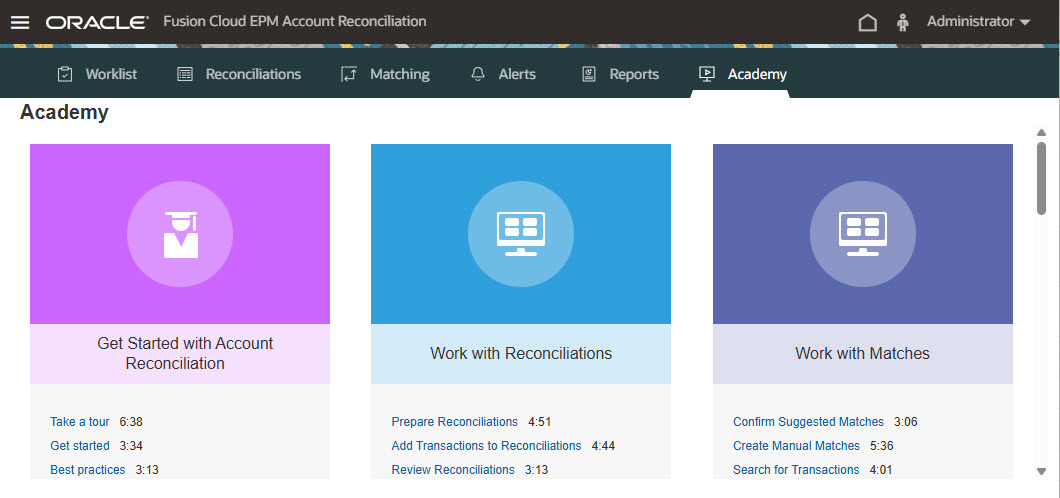1060x498 pixels.
Task: Click the Alerts bell icon
Action: pyautogui.click(x=478, y=74)
